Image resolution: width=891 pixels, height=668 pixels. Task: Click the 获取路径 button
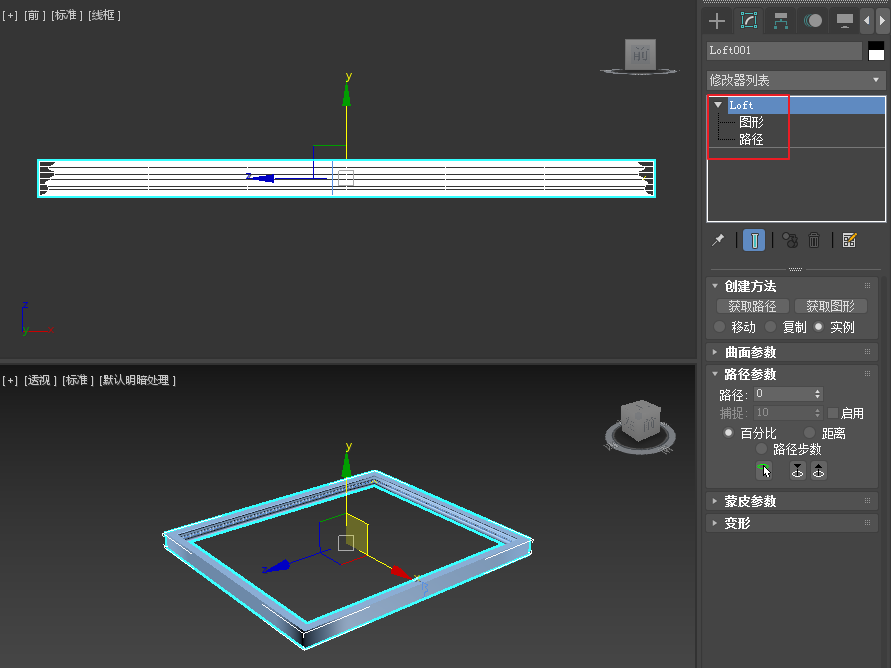pyautogui.click(x=752, y=306)
